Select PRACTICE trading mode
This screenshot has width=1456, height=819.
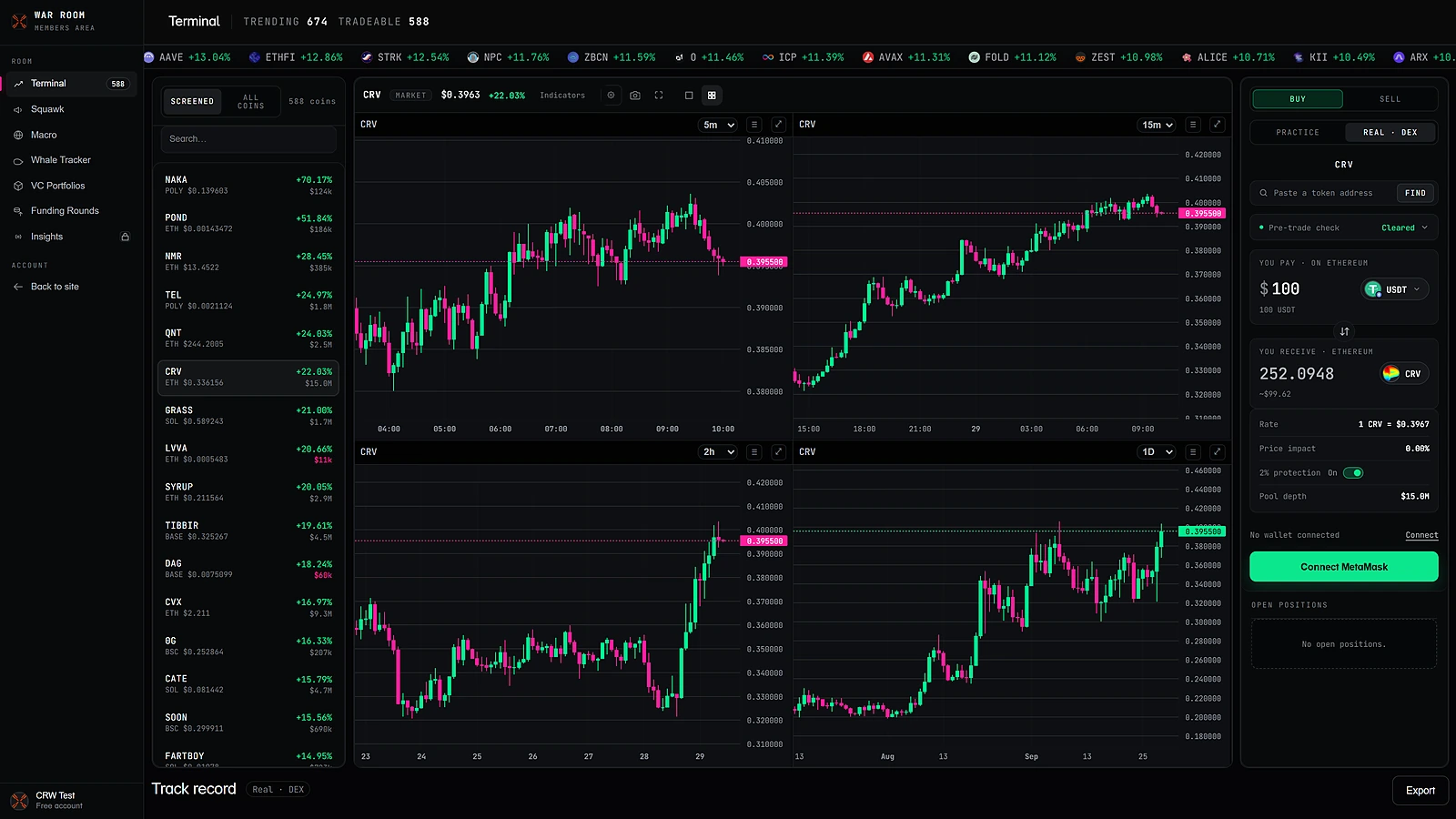coord(1298,133)
